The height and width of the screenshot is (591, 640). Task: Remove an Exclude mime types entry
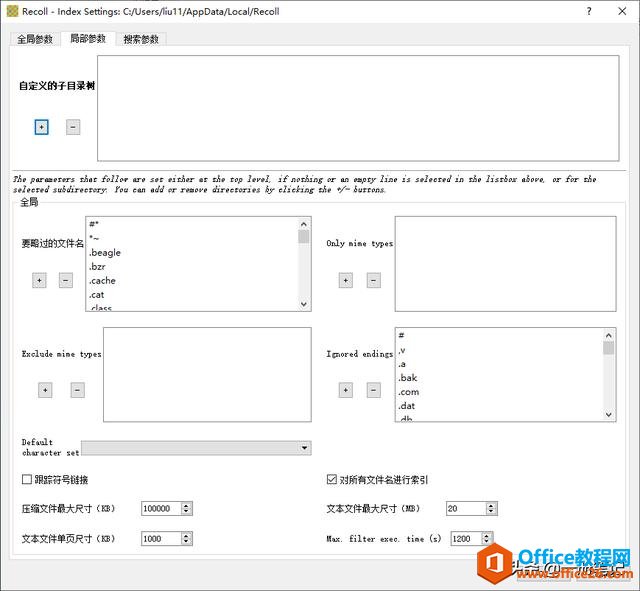[x=78, y=390]
